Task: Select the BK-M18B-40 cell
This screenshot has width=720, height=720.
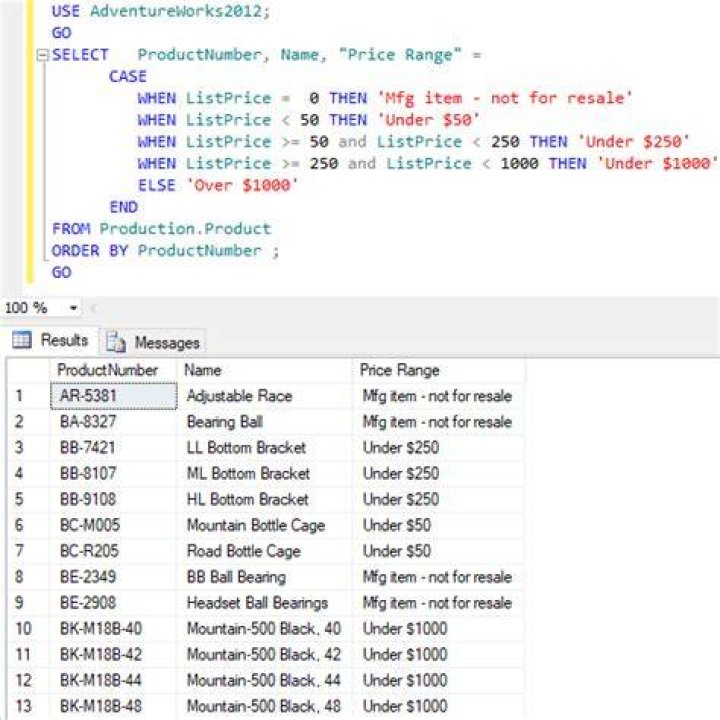Action: [113, 628]
